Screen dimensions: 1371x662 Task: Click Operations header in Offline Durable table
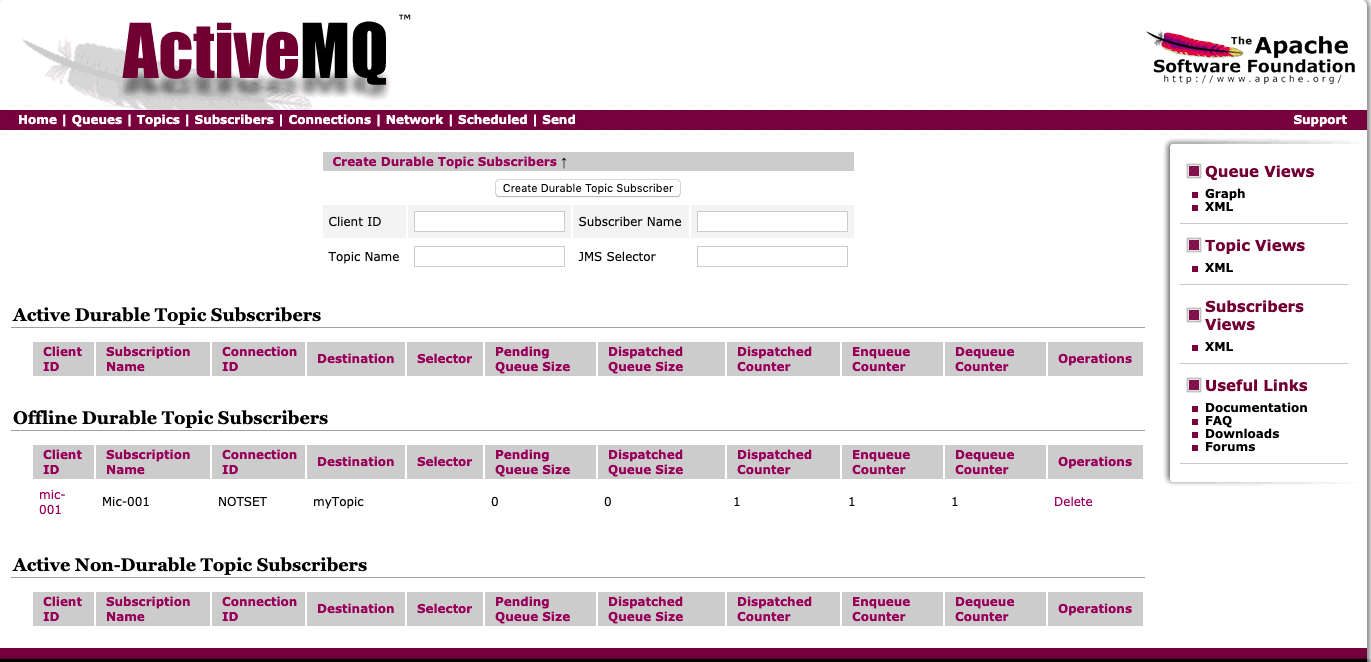click(1095, 462)
